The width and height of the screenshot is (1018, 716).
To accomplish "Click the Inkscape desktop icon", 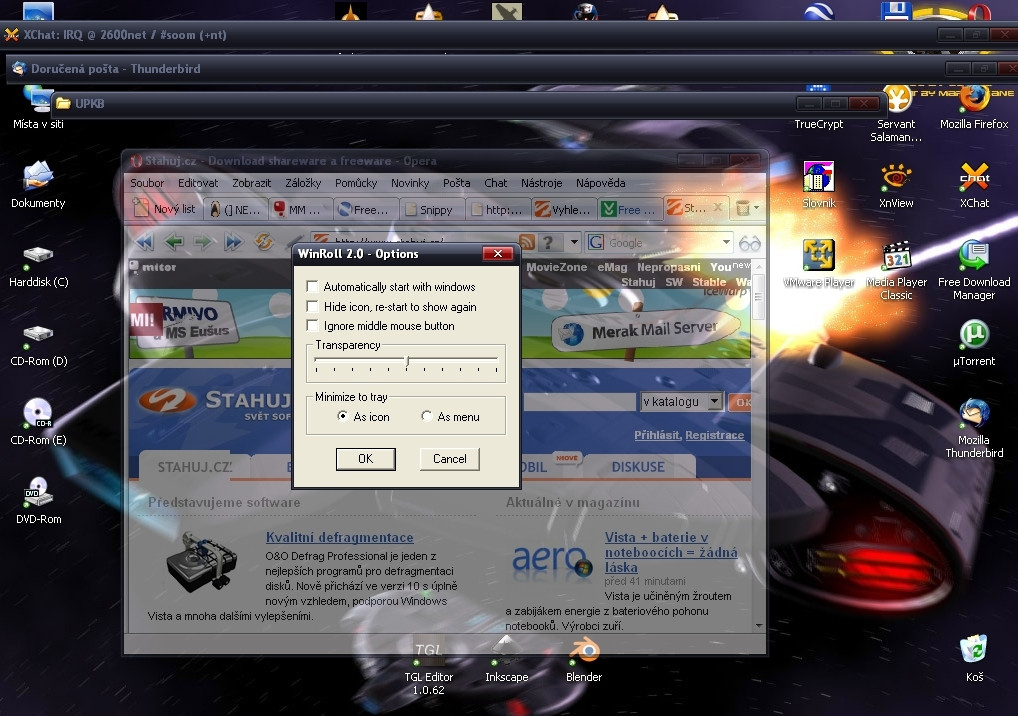I will tap(506, 660).
